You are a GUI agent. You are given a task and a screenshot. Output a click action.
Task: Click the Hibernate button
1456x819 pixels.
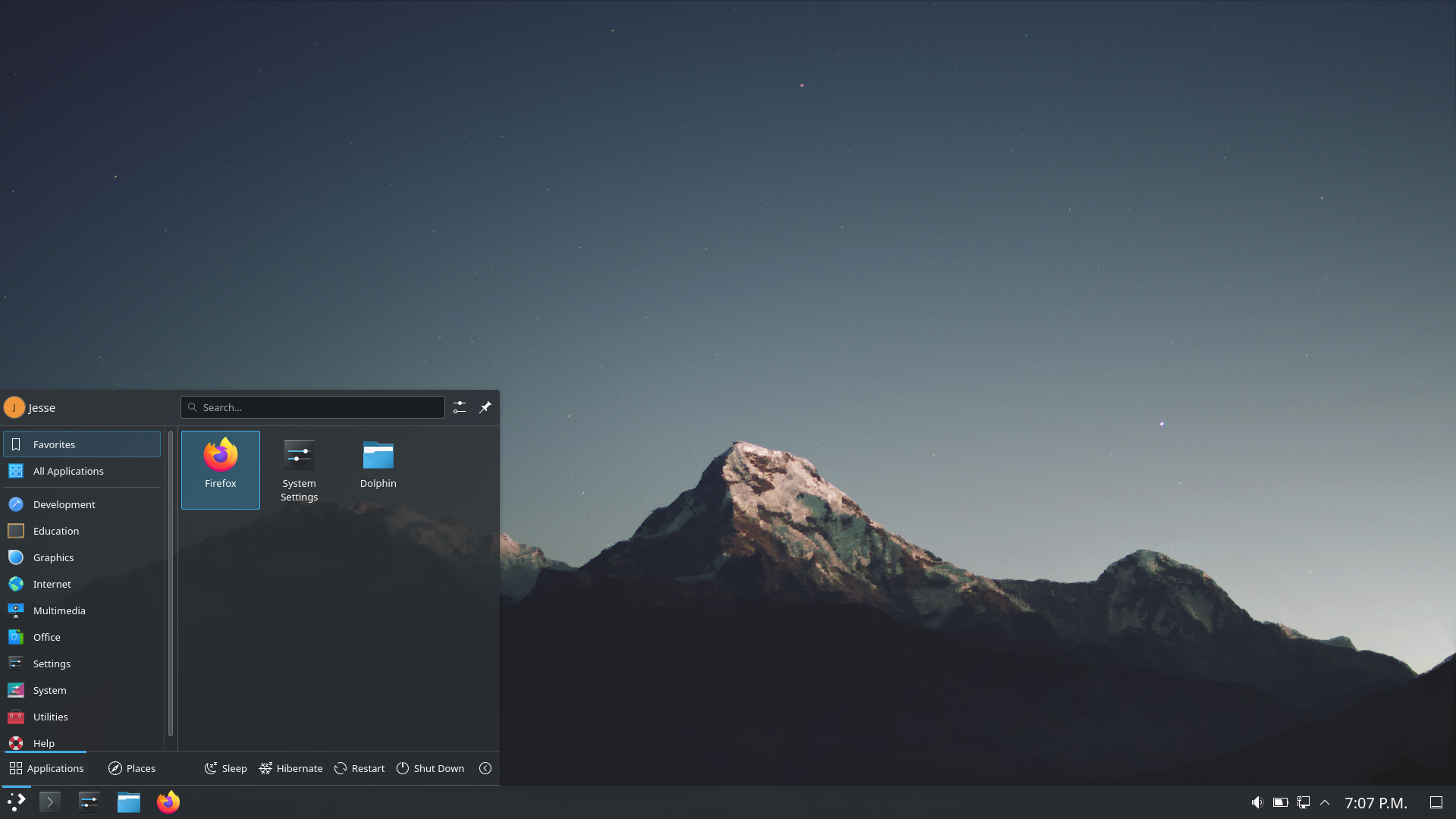click(291, 768)
